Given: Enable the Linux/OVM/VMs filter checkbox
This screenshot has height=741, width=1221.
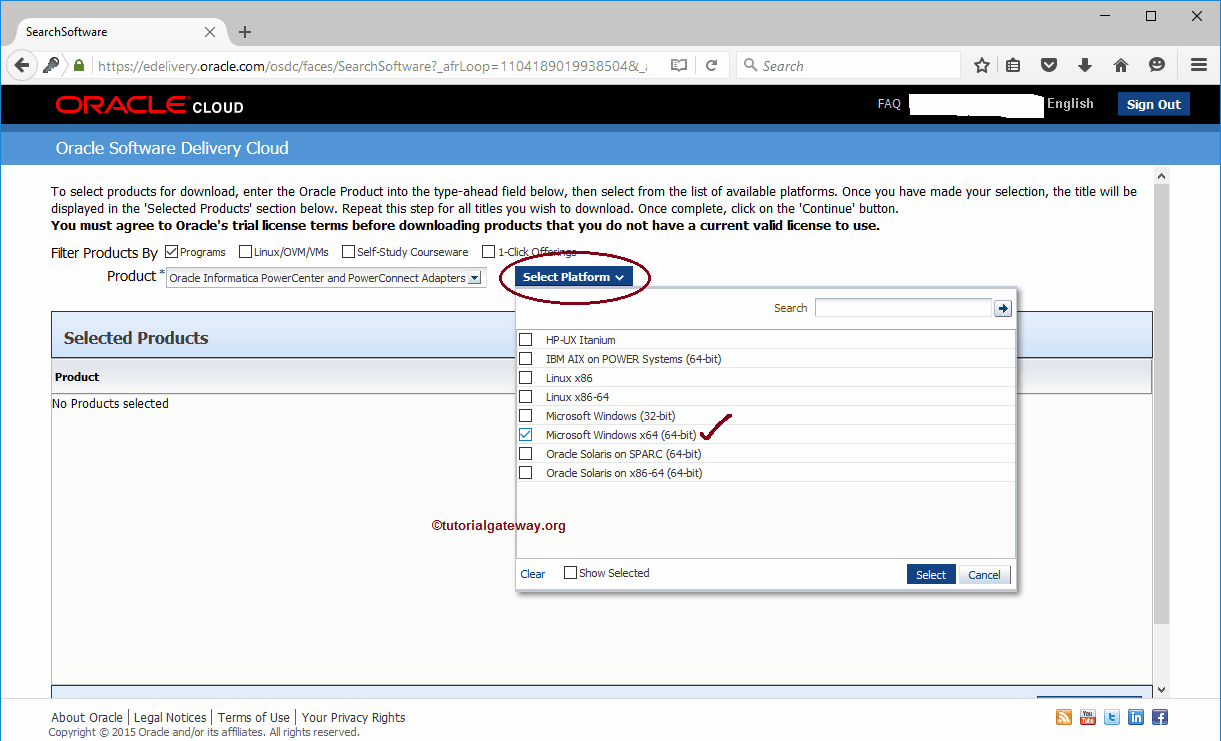Looking at the screenshot, I should click(245, 252).
